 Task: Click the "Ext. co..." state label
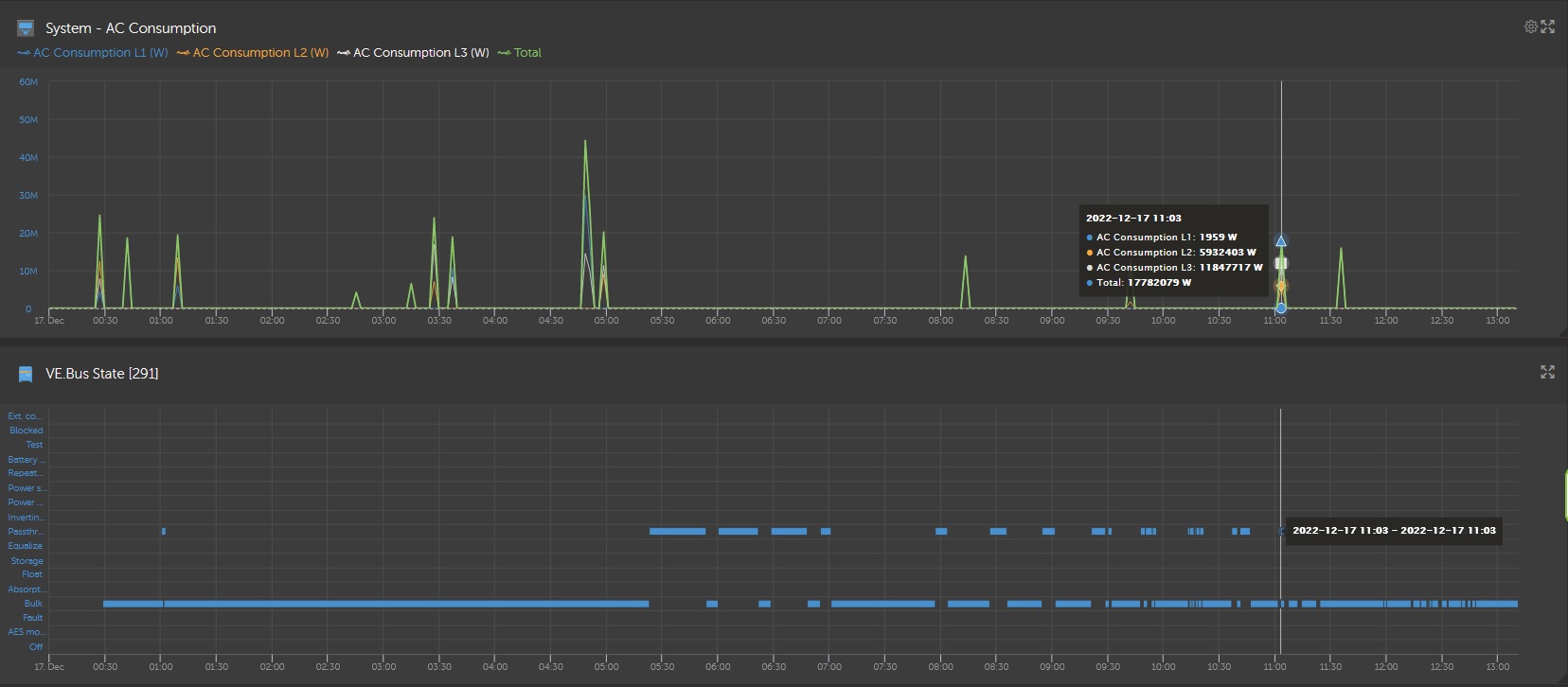pyautogui.click(x=25, y=416)
